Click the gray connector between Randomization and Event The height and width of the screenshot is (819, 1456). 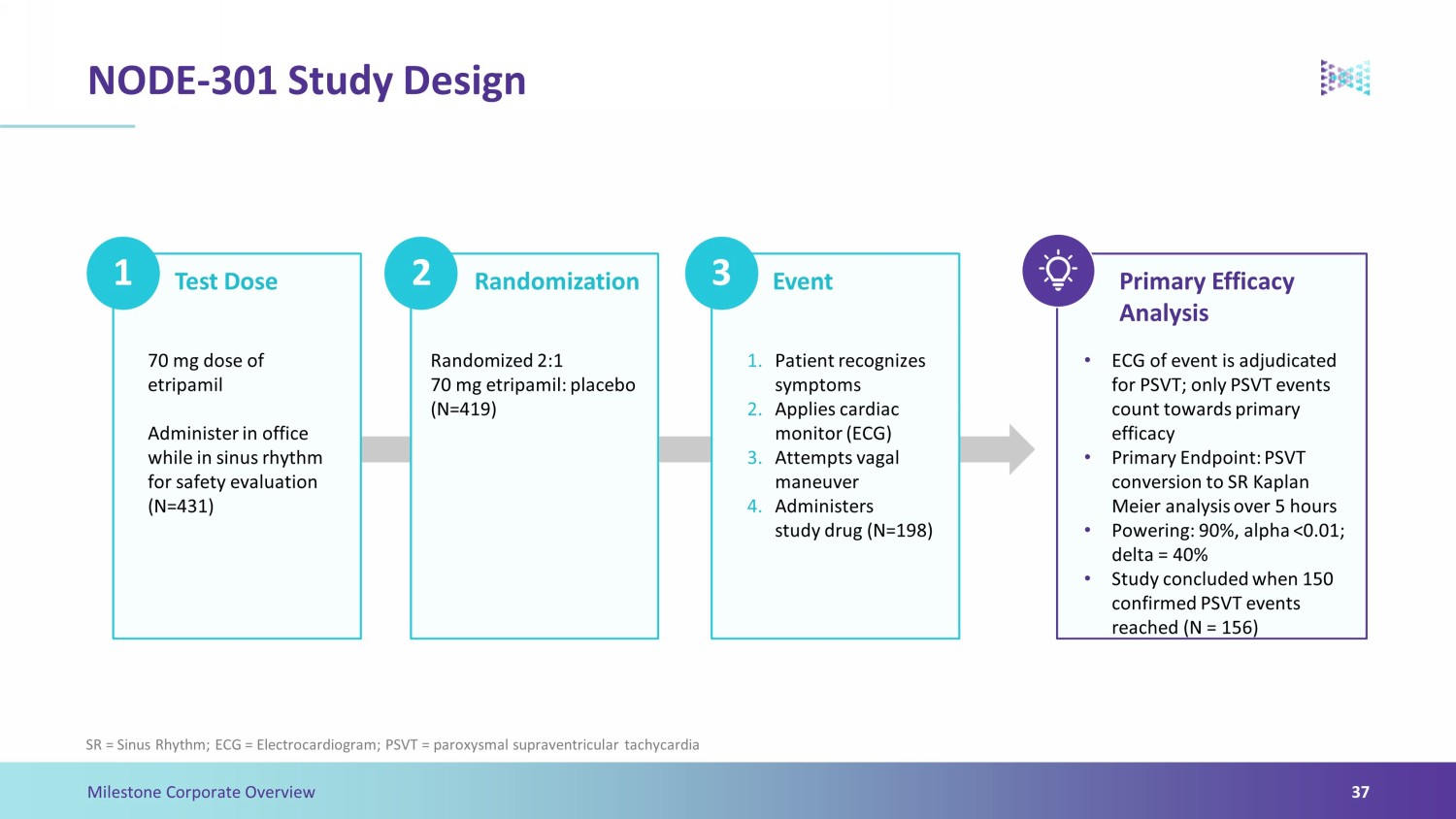[x=684, y=449]
